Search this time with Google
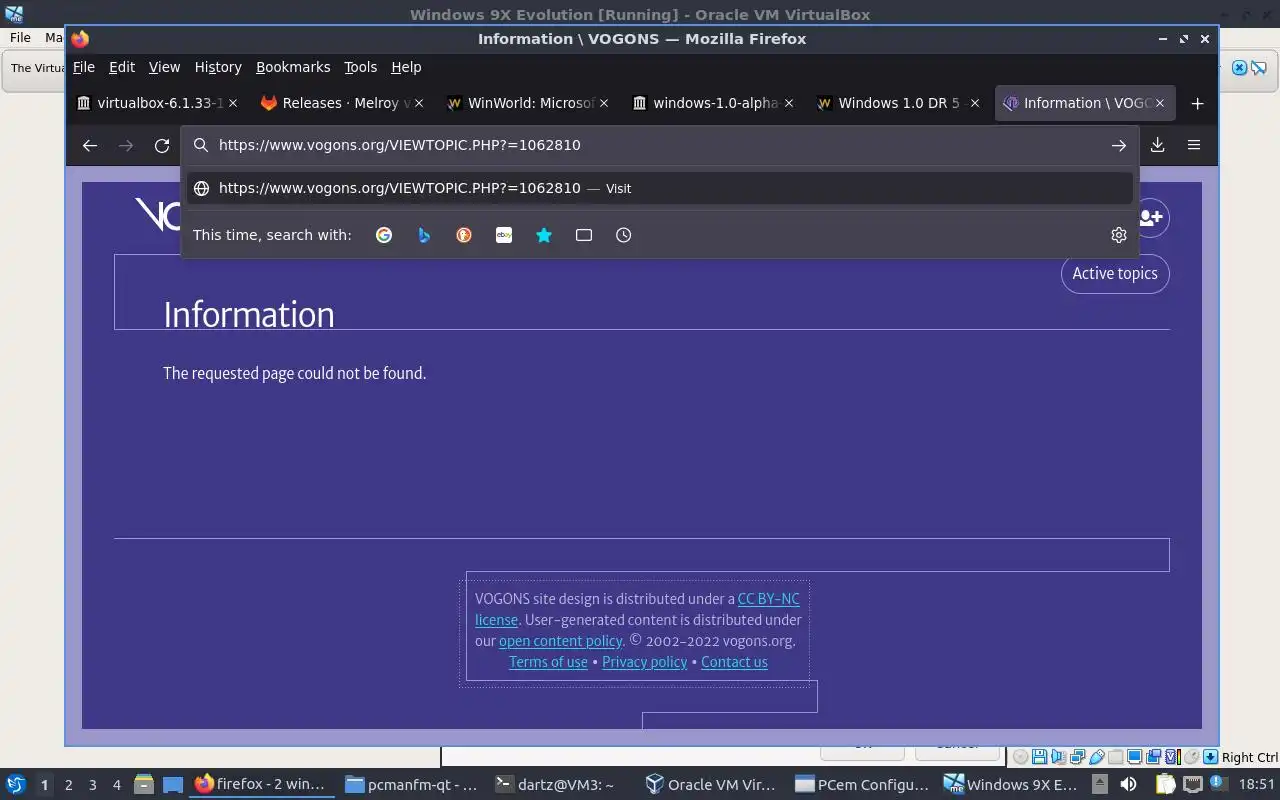Screen dimensions: 1280x800 (x=384, y=235)
